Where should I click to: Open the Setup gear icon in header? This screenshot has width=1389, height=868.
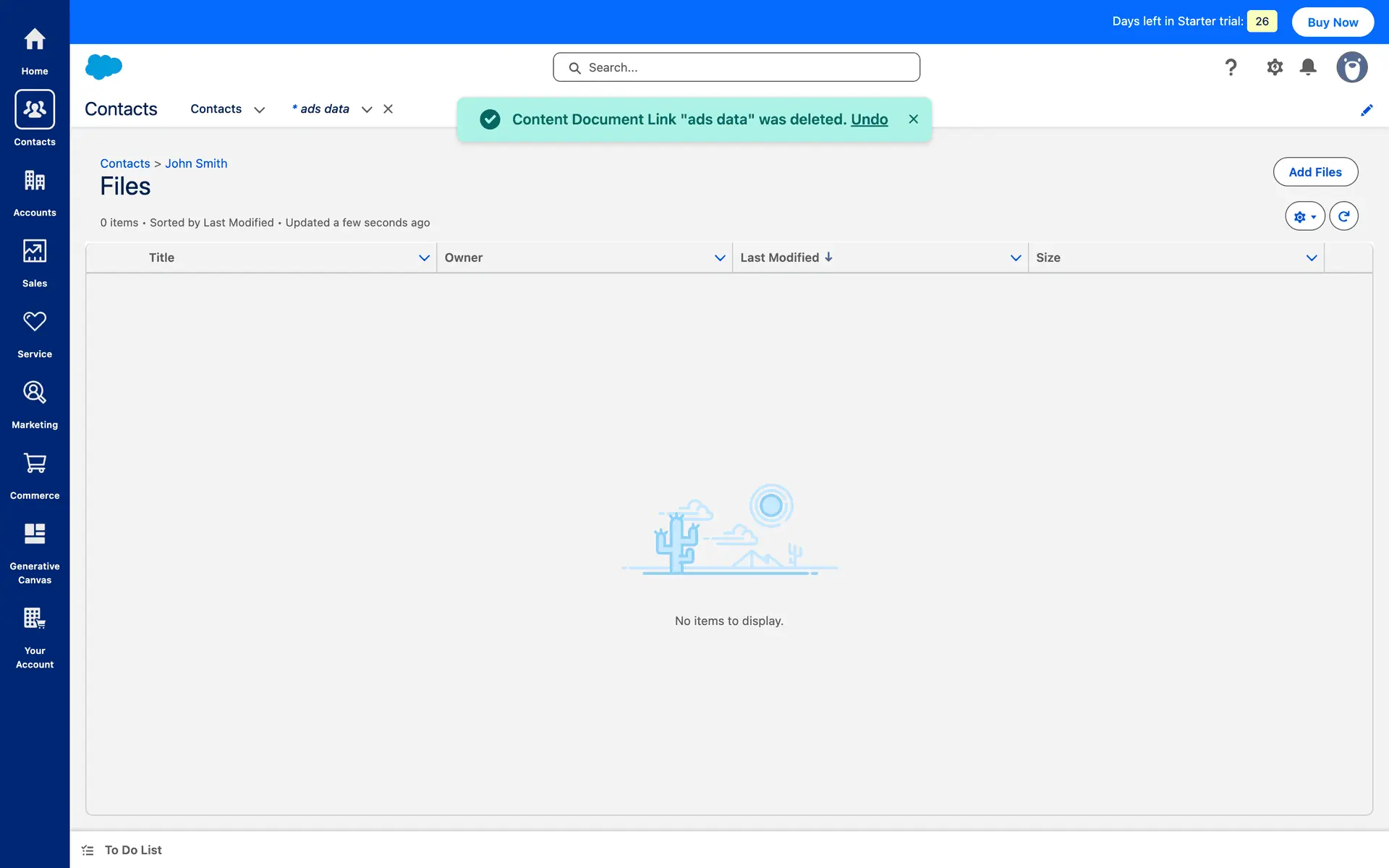pyautogui.click(x=1275, y=67)
